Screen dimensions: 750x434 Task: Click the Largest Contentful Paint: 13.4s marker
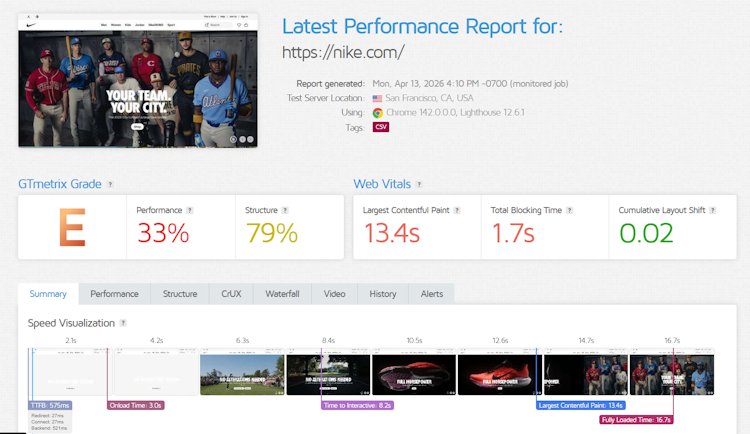tap(580, 405)
